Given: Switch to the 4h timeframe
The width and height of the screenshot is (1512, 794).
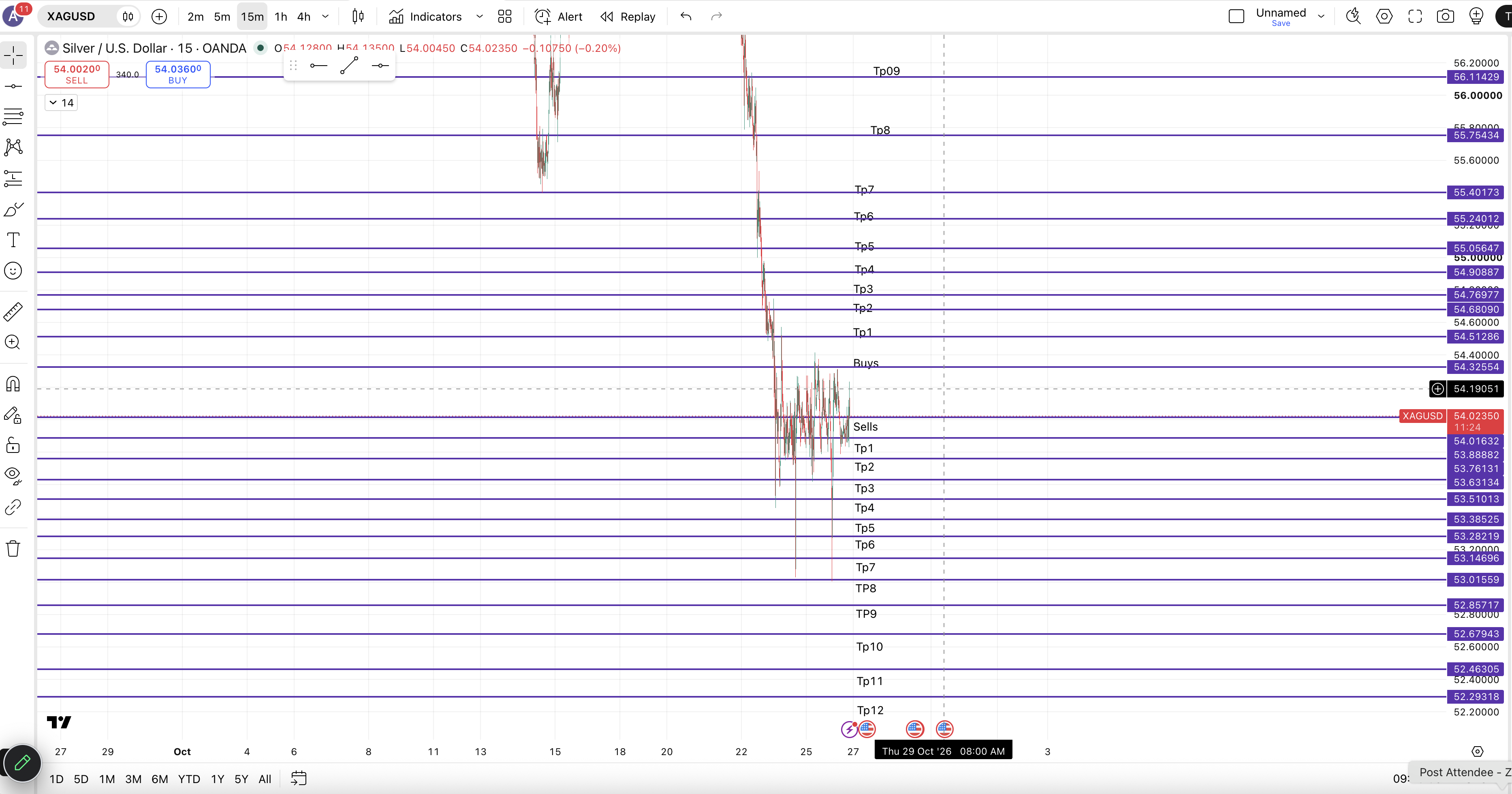Looking at the screenshot, I should click(303, 17).
